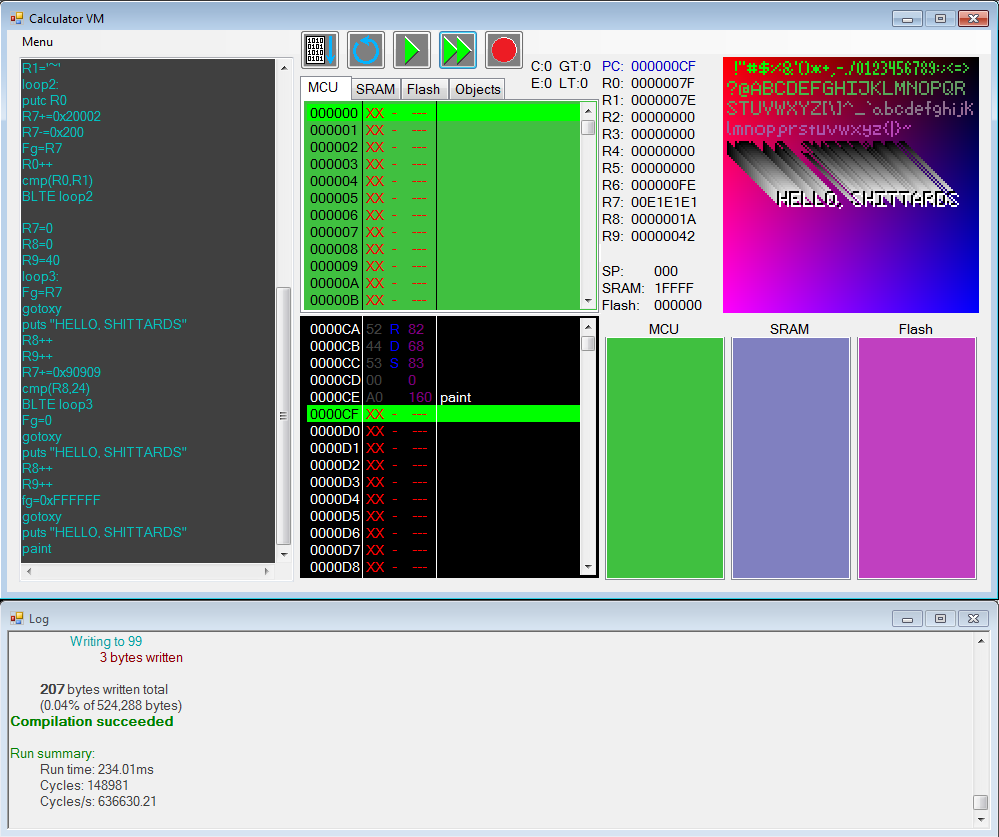Click the red stop circle button
Viewport: 999px width, 837px height.
click(x=503, y=50)
